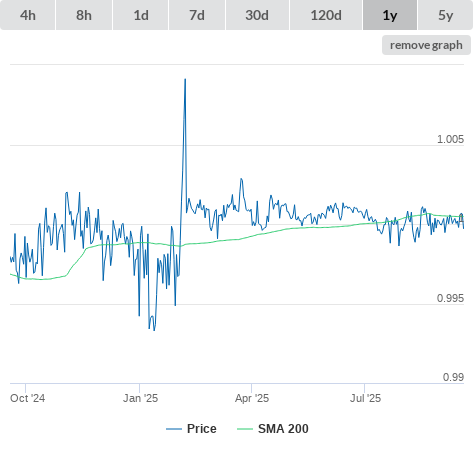Select the 8h time range tab
The image size is (474, 455).
coord(84,15)
